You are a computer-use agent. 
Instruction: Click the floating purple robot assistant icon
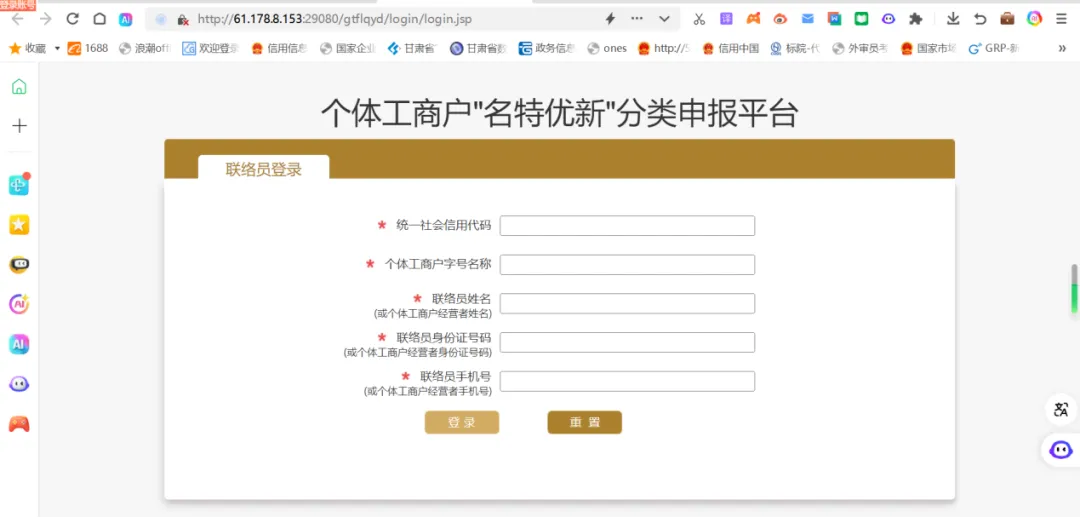(1061, 450)
